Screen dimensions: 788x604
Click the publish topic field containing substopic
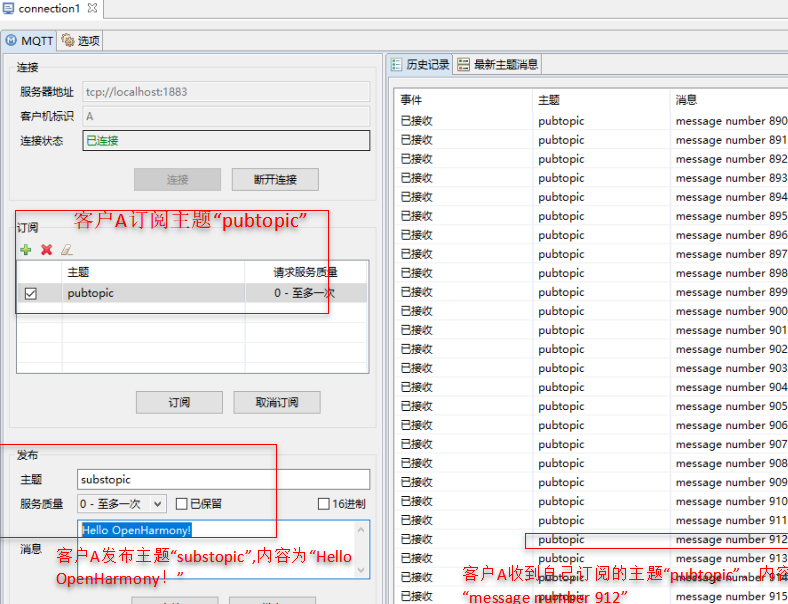point(224,479)
